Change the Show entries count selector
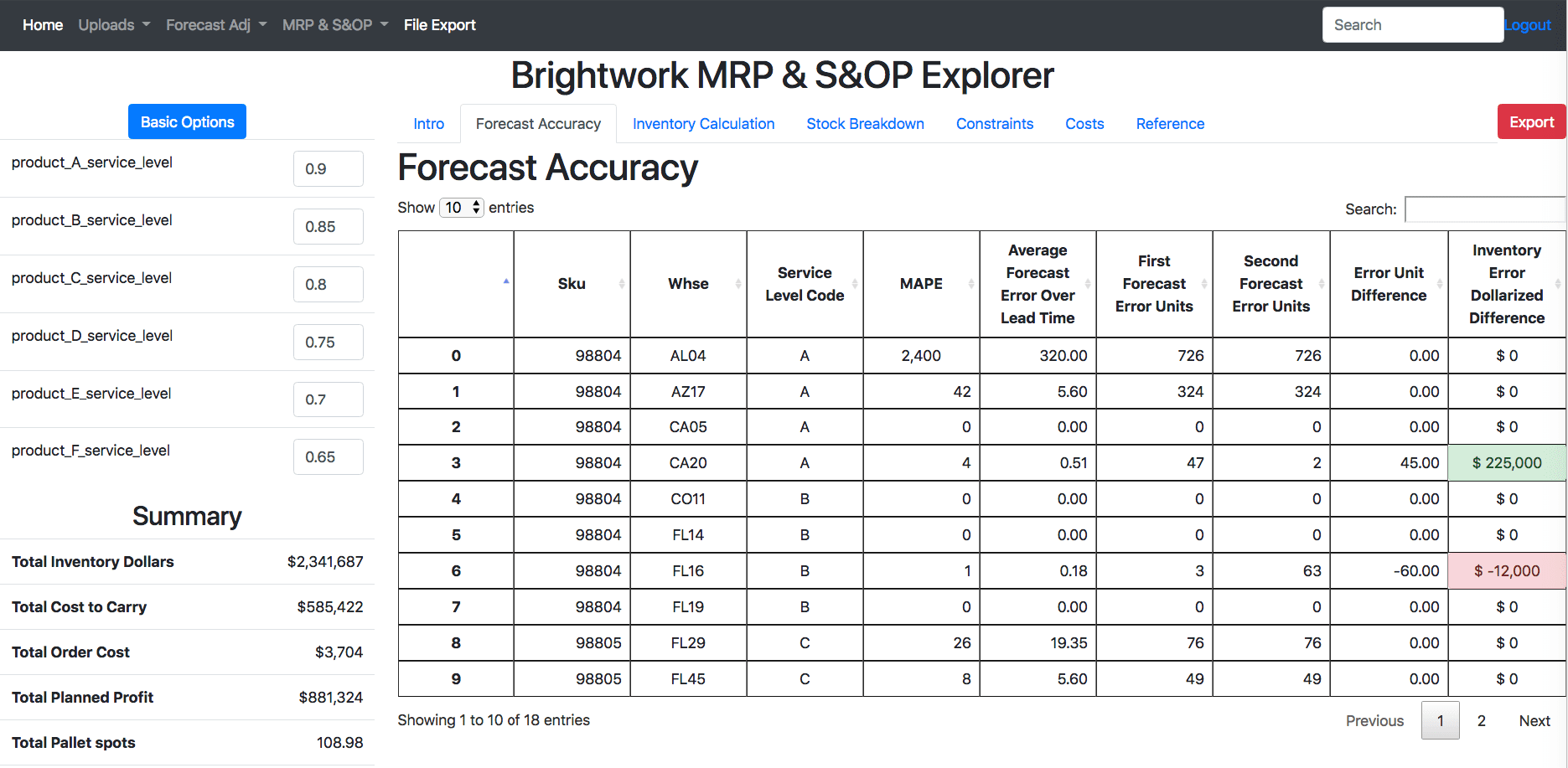The image size is (1568, 768). click(462, 207)
